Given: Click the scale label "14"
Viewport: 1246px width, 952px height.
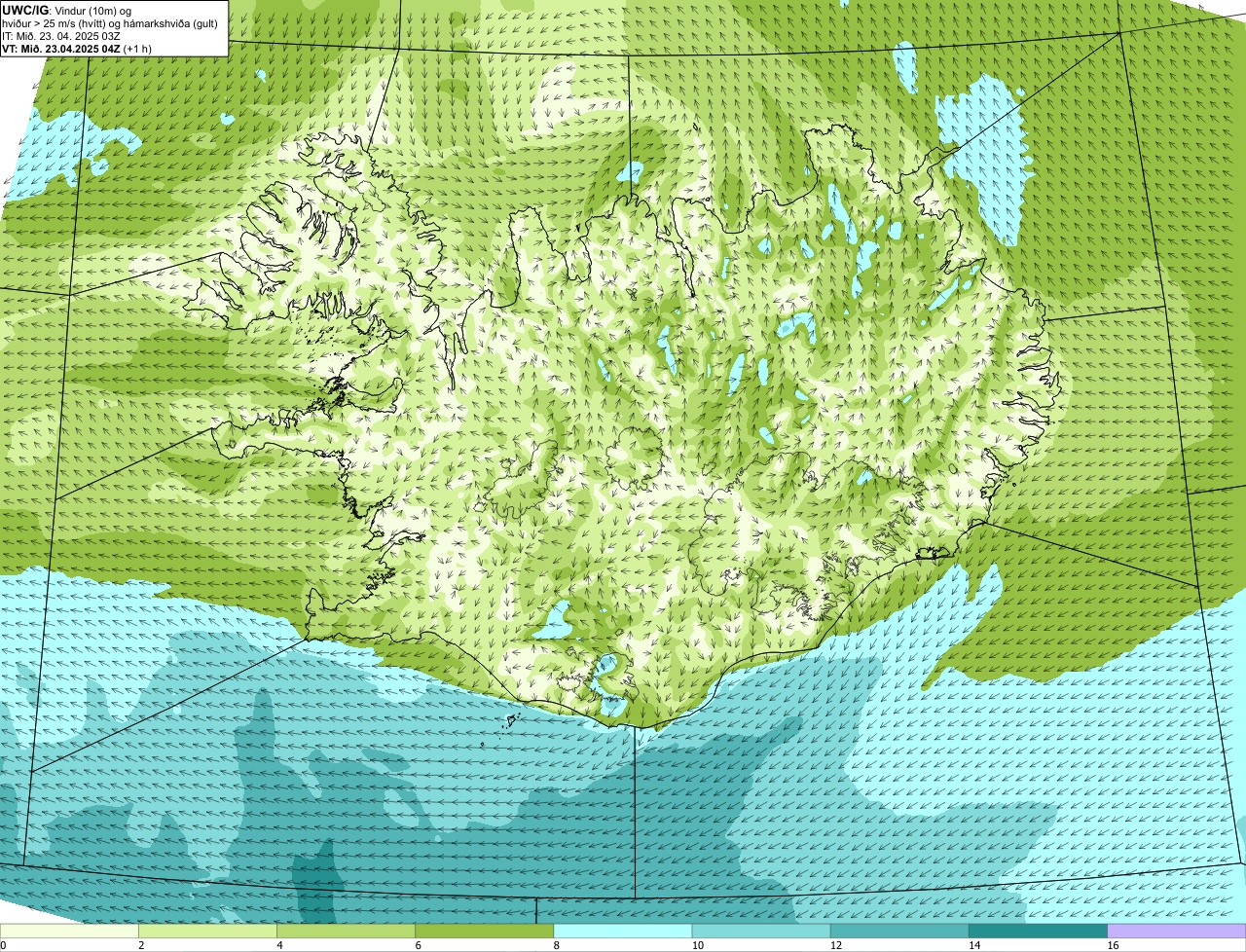Looking at the screenshot, I should (974, 945).
